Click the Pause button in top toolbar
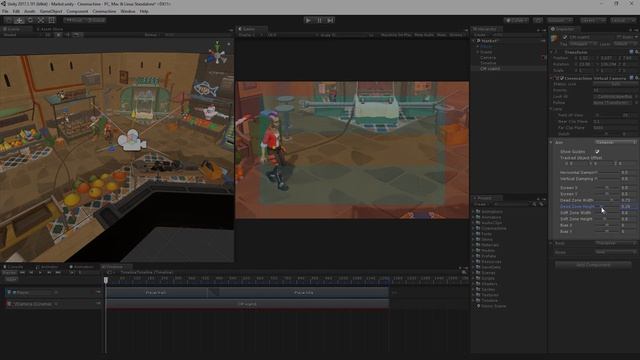This screenshot has width=640, height=360. [320, 20]
